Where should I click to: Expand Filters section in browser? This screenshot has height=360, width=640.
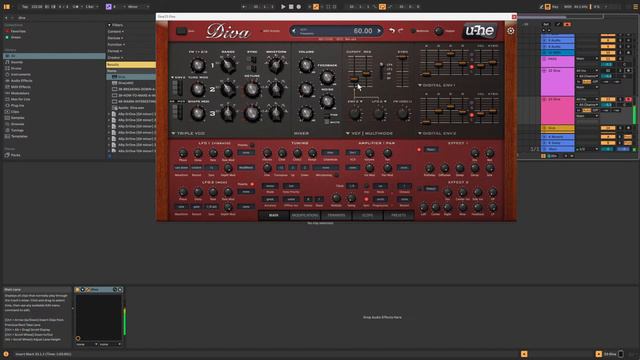tap(116, 25)
